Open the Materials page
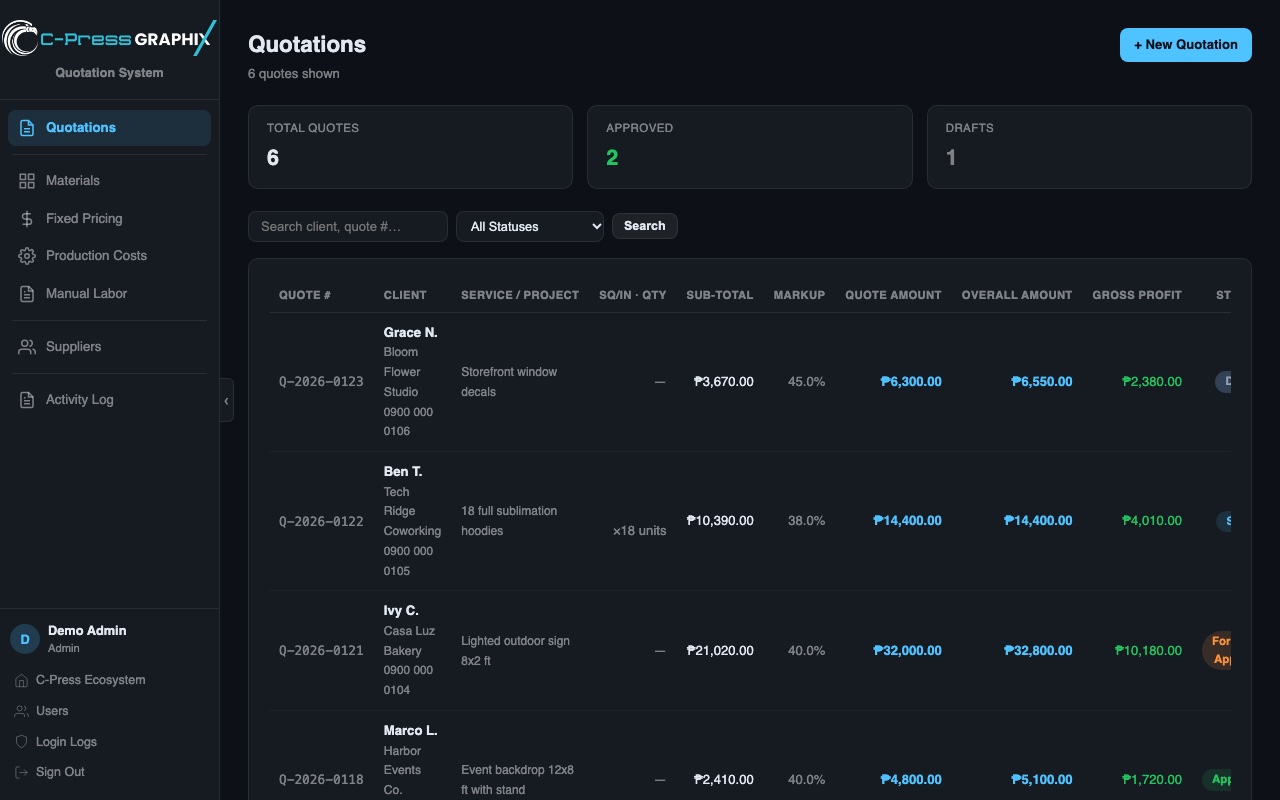The width and height of the screenshot is (1280, 800). (109, 181)
